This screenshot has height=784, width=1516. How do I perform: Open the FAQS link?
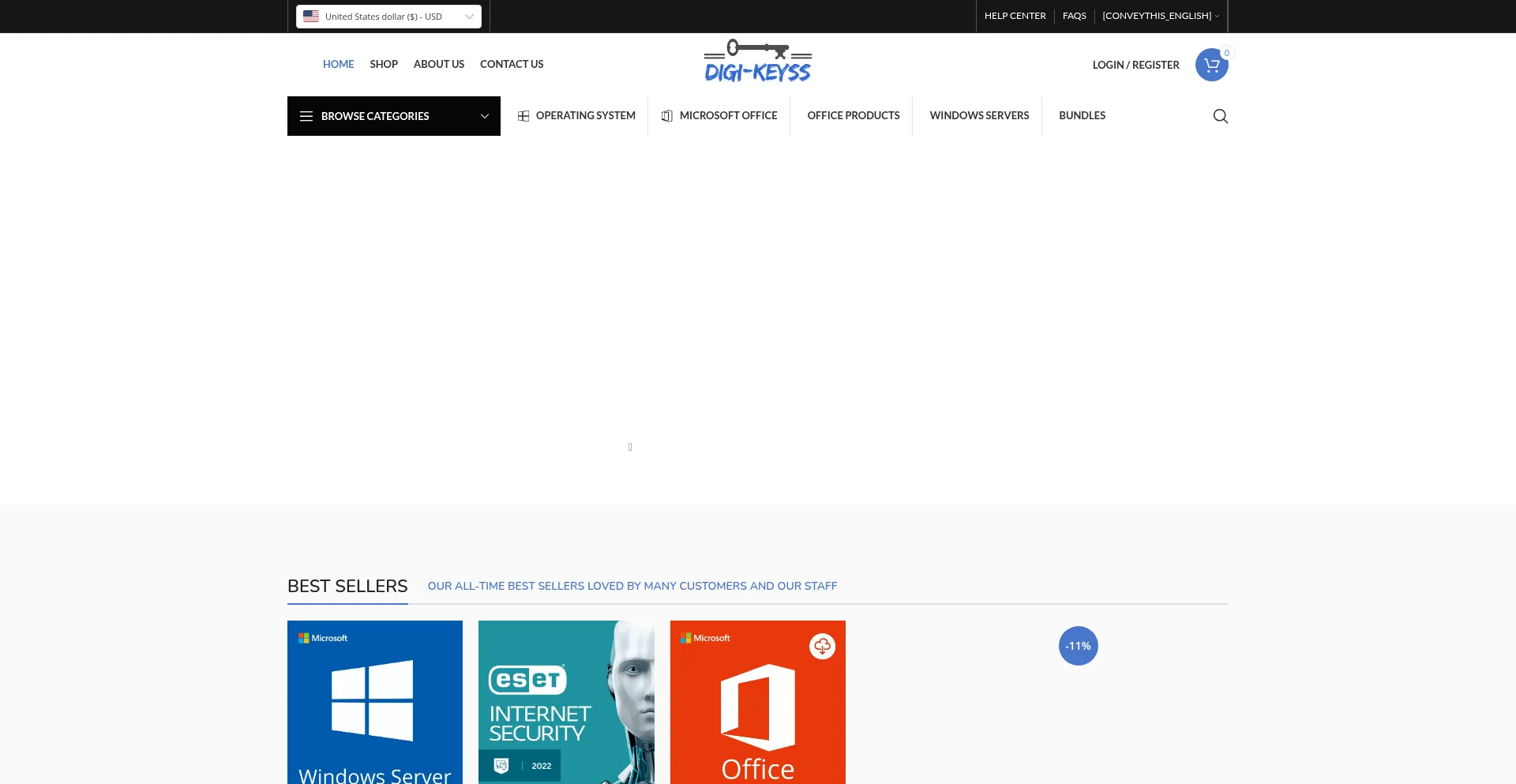point(1075,16)
